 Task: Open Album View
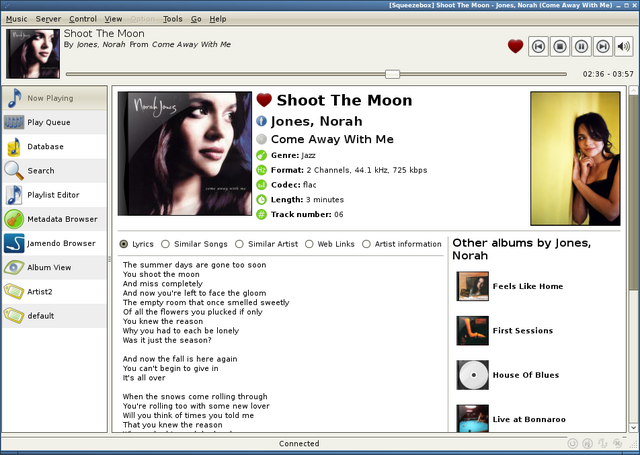click(x=54, y=267)
